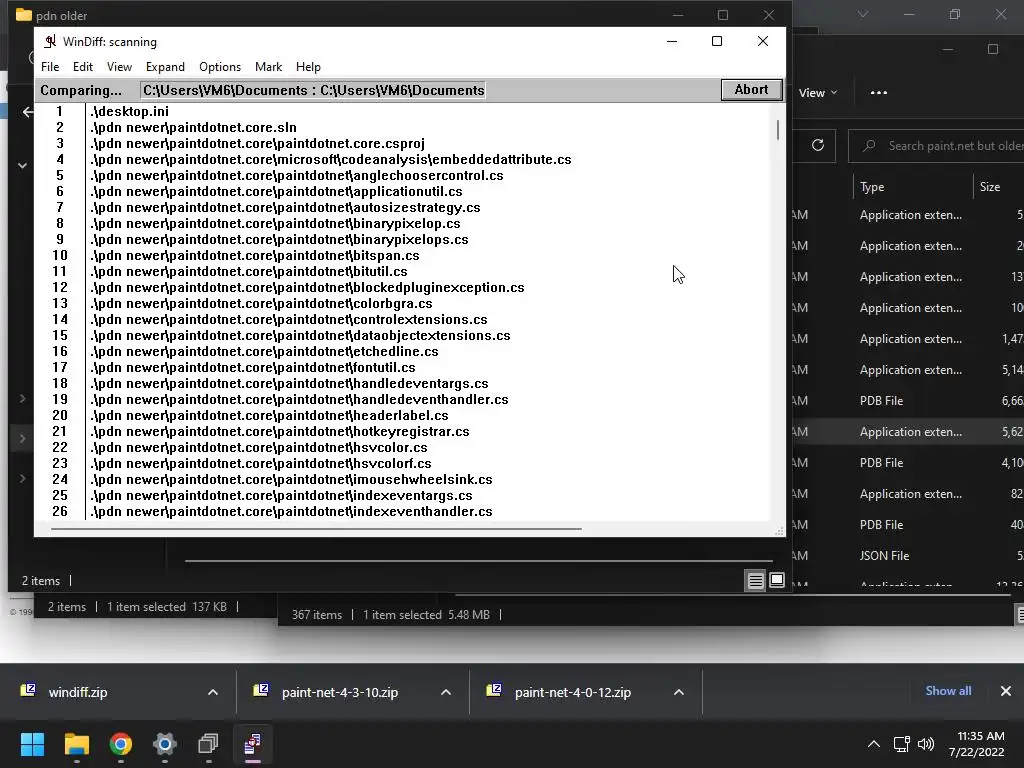Click the stacked windows taskbar icon

point(208,744)
